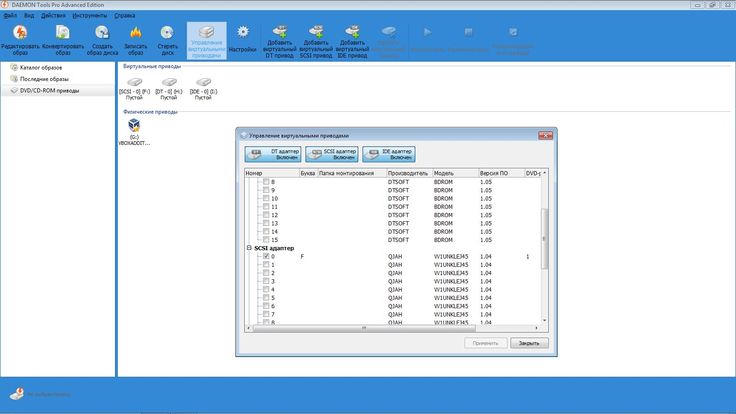Add a virtual DT drive
Image resolution: width=736 pixels, height=414 pixels.
coord(279,41)
